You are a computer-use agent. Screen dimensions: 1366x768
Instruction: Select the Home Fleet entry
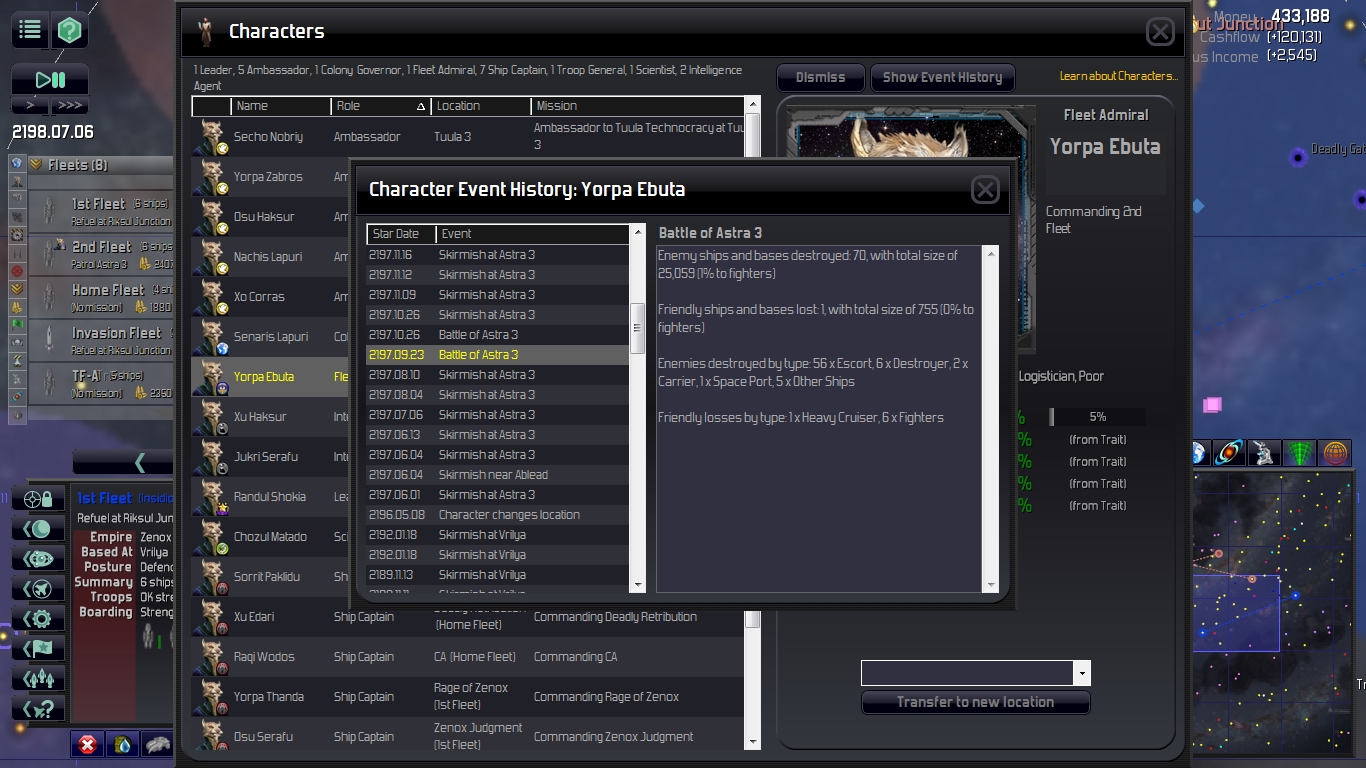click(101, 298)
